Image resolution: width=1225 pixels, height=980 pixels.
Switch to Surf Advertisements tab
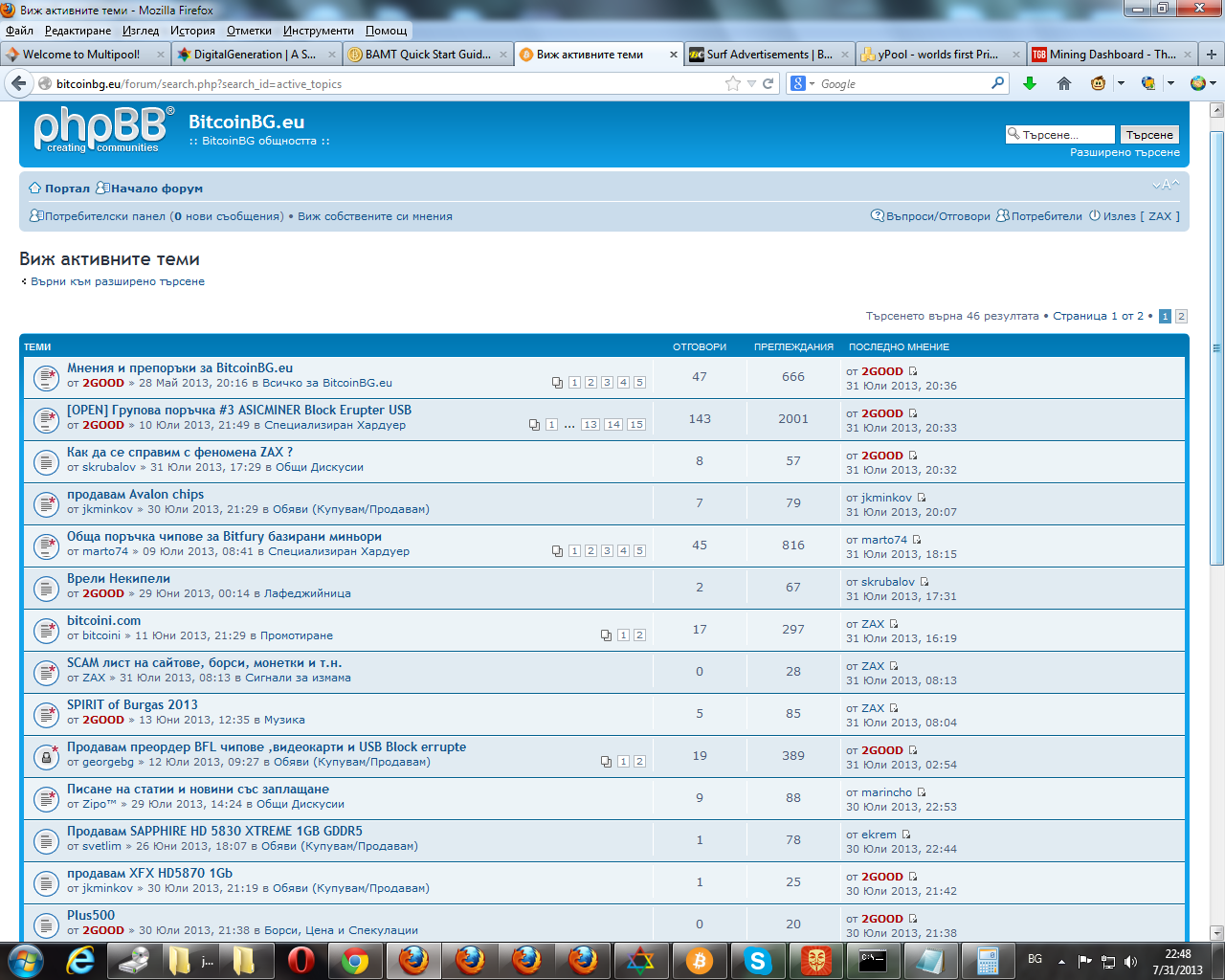(x=769, y=55)
